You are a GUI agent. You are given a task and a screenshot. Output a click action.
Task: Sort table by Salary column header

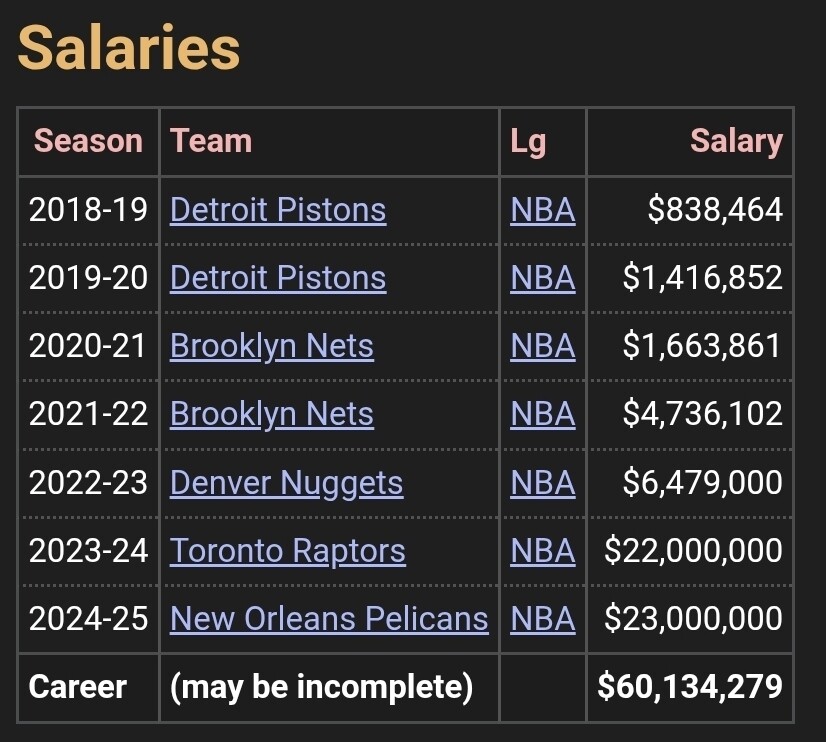tap(736, 141)
